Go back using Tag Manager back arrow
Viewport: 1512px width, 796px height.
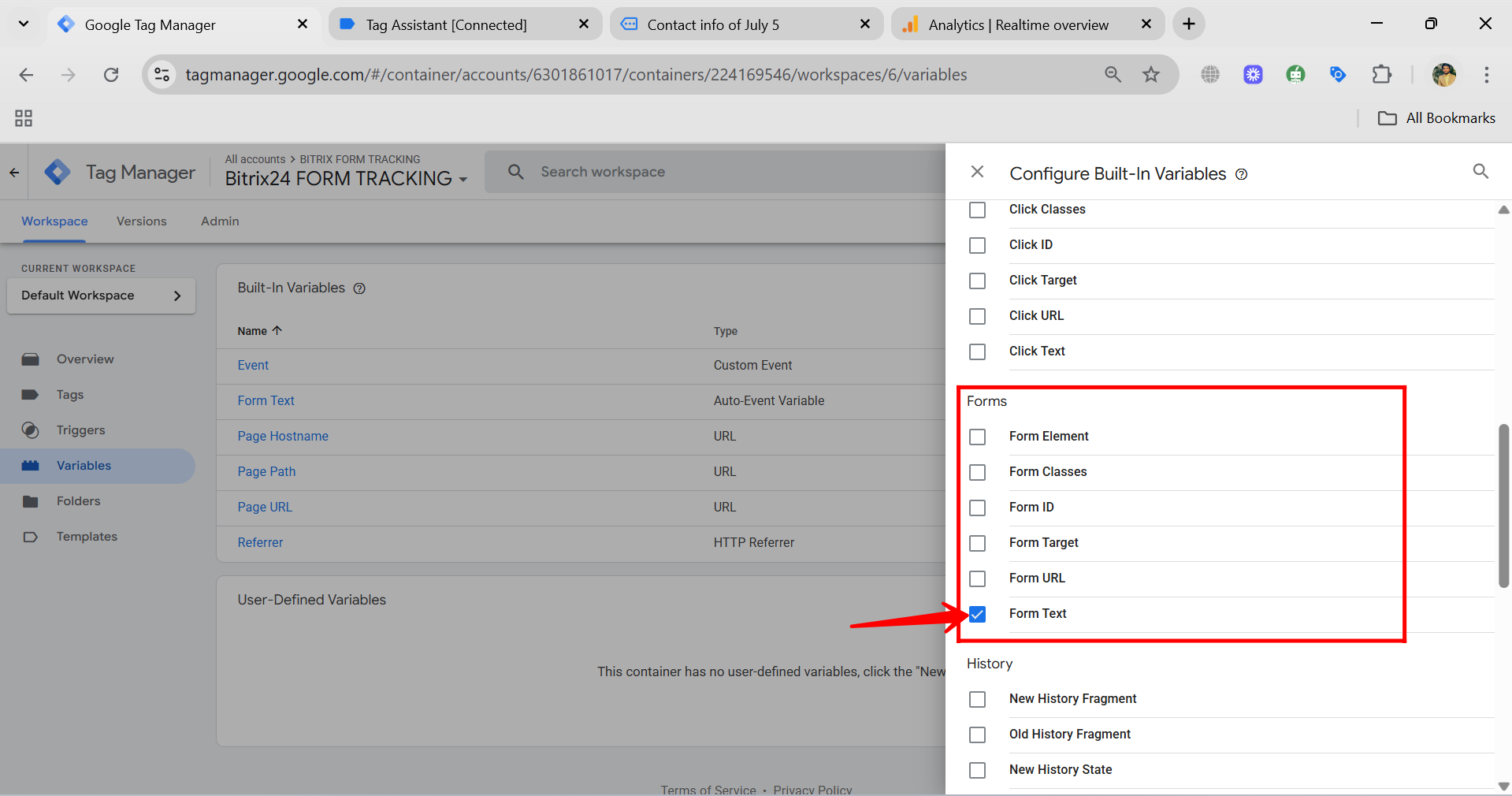click(14, 172)
